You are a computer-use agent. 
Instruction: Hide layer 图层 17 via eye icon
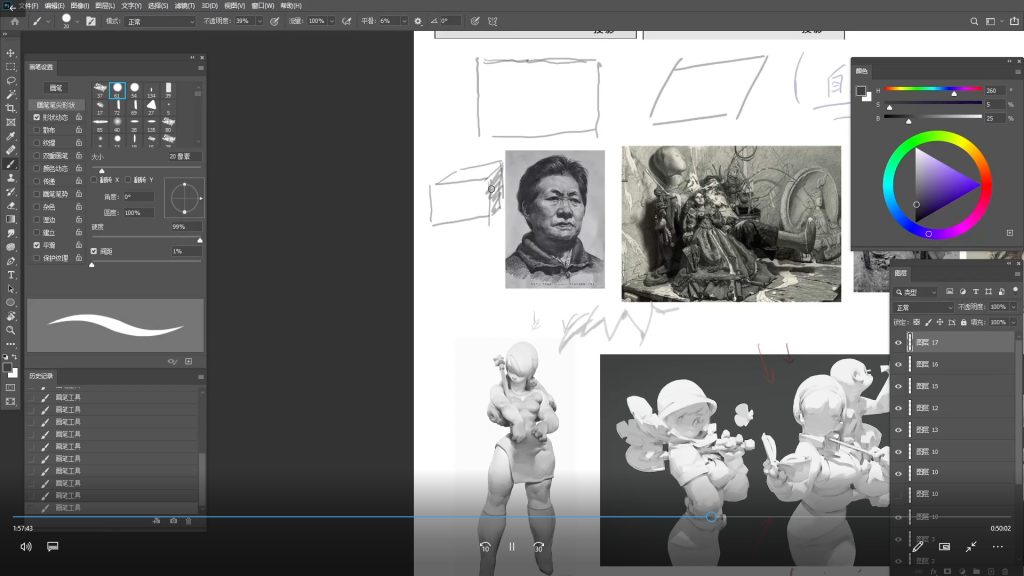898,342
